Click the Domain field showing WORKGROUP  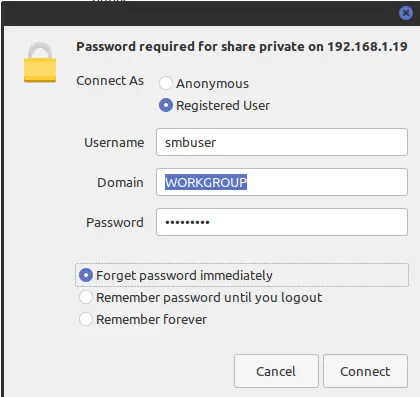tap(282, 182)
